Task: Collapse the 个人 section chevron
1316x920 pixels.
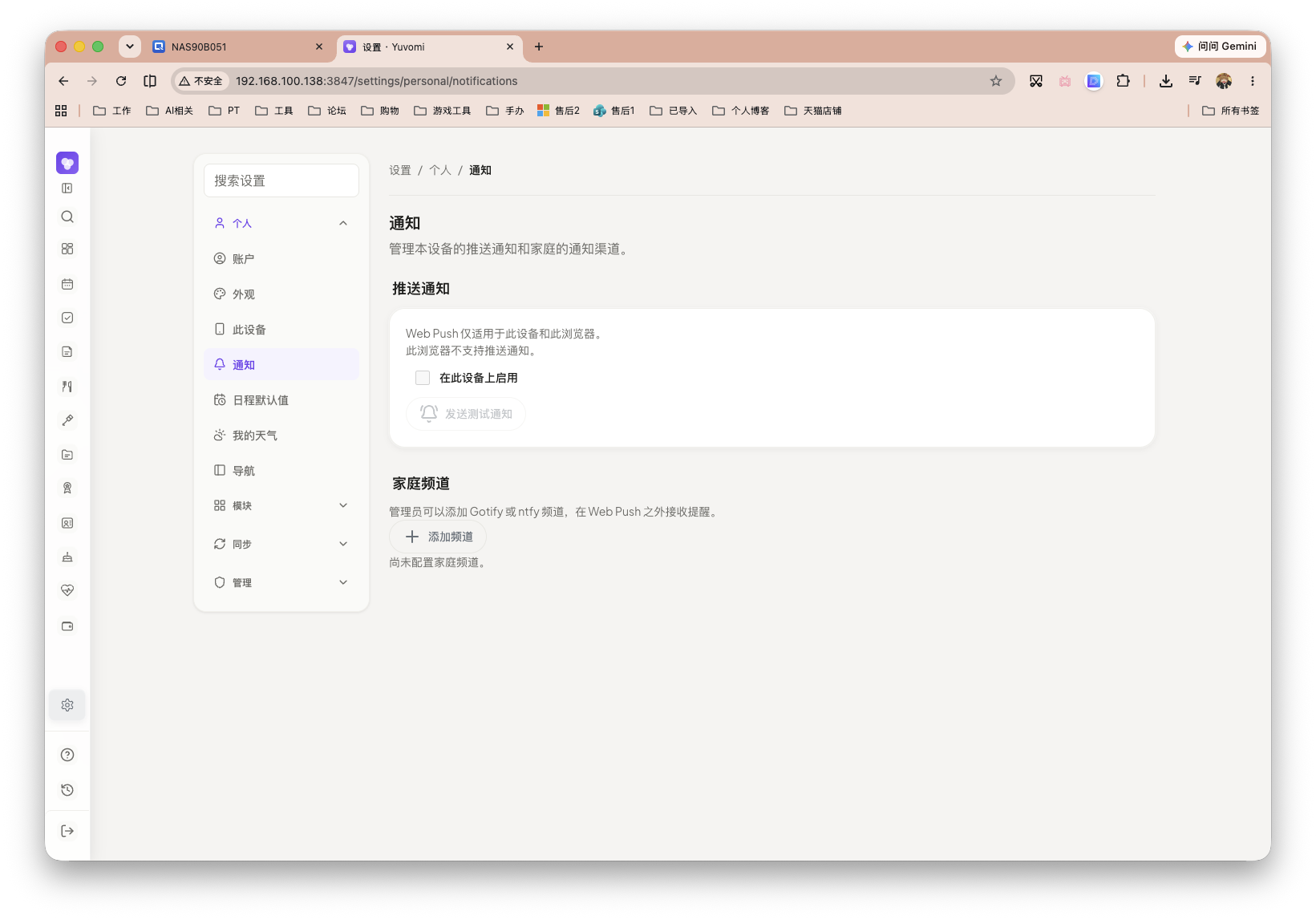Action: tap(343, 224)
